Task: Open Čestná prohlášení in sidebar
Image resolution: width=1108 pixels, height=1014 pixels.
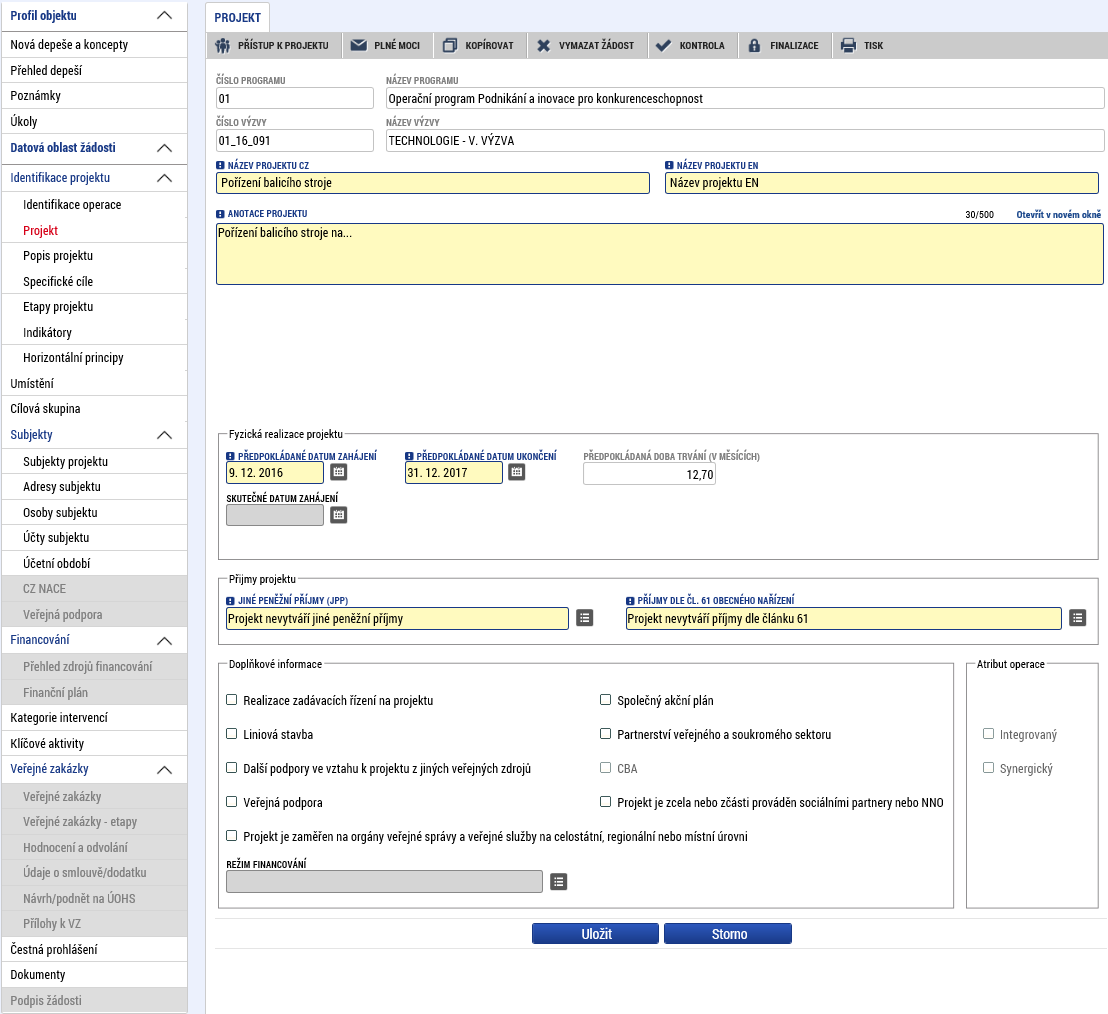Action: (x=94, y=949)
